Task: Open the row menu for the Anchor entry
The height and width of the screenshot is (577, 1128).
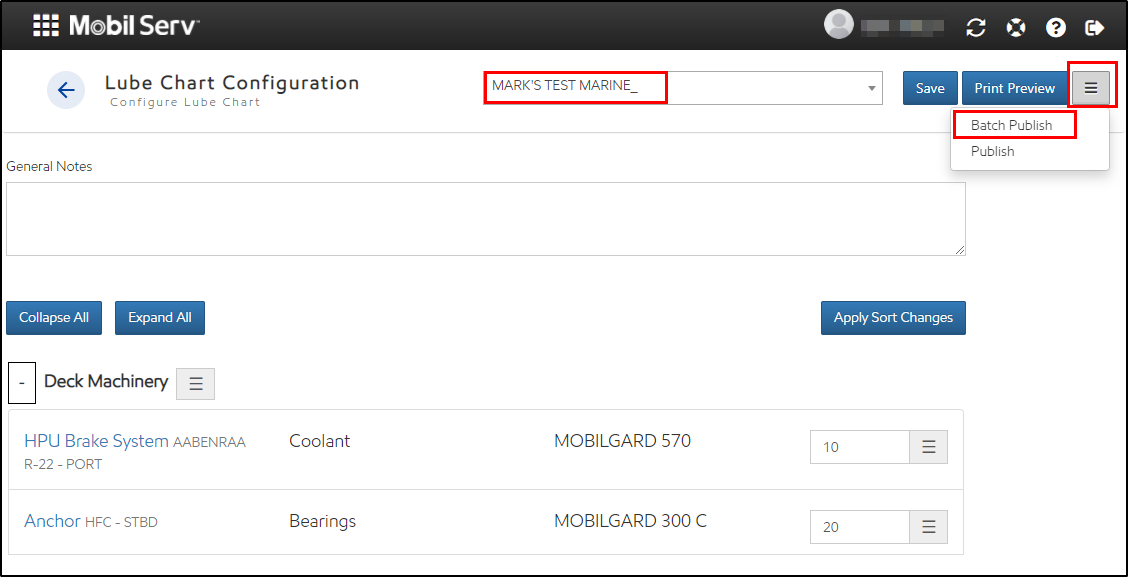Action: coord(928,526)
